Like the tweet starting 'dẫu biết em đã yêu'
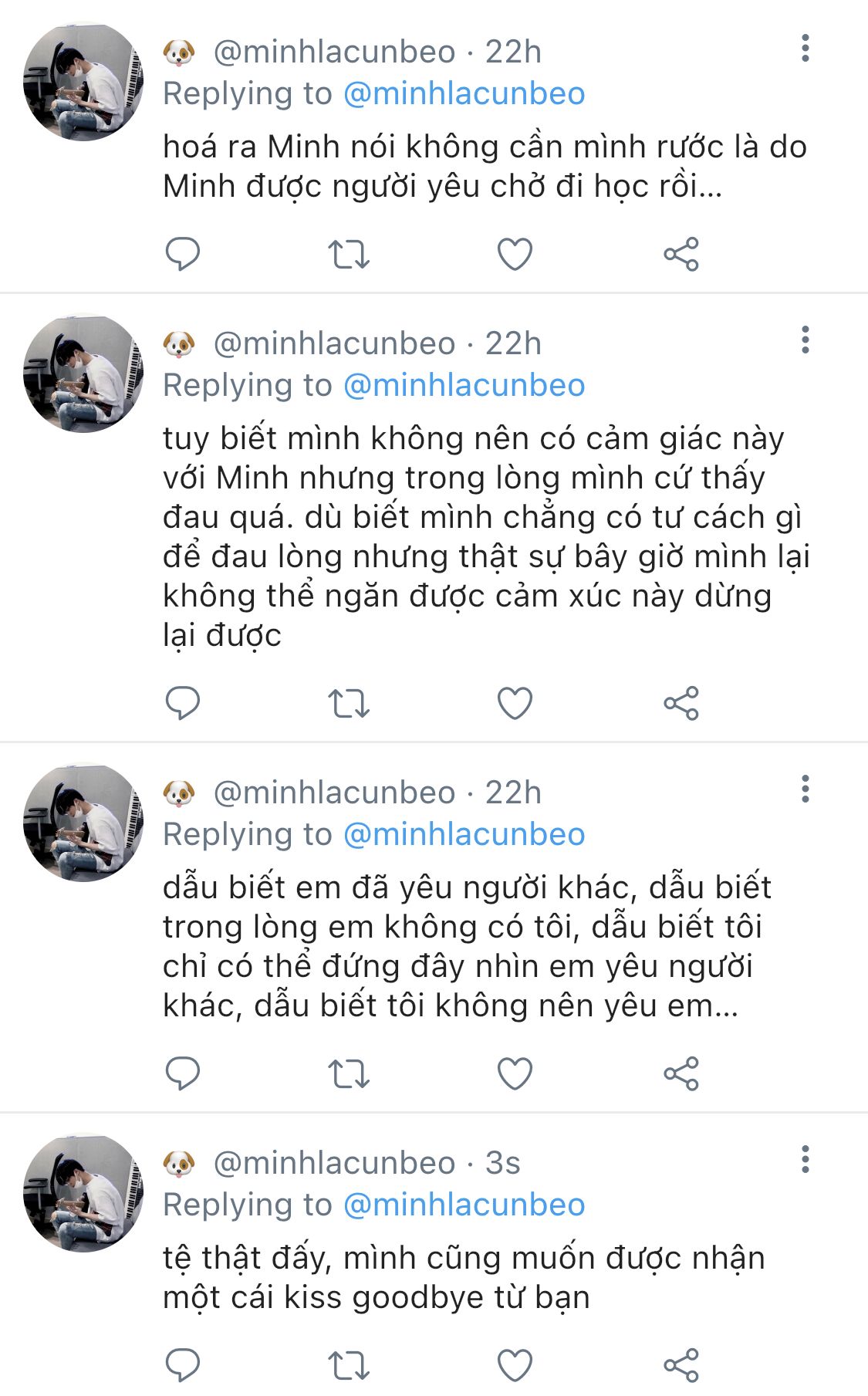 [x=515, y=1073]
